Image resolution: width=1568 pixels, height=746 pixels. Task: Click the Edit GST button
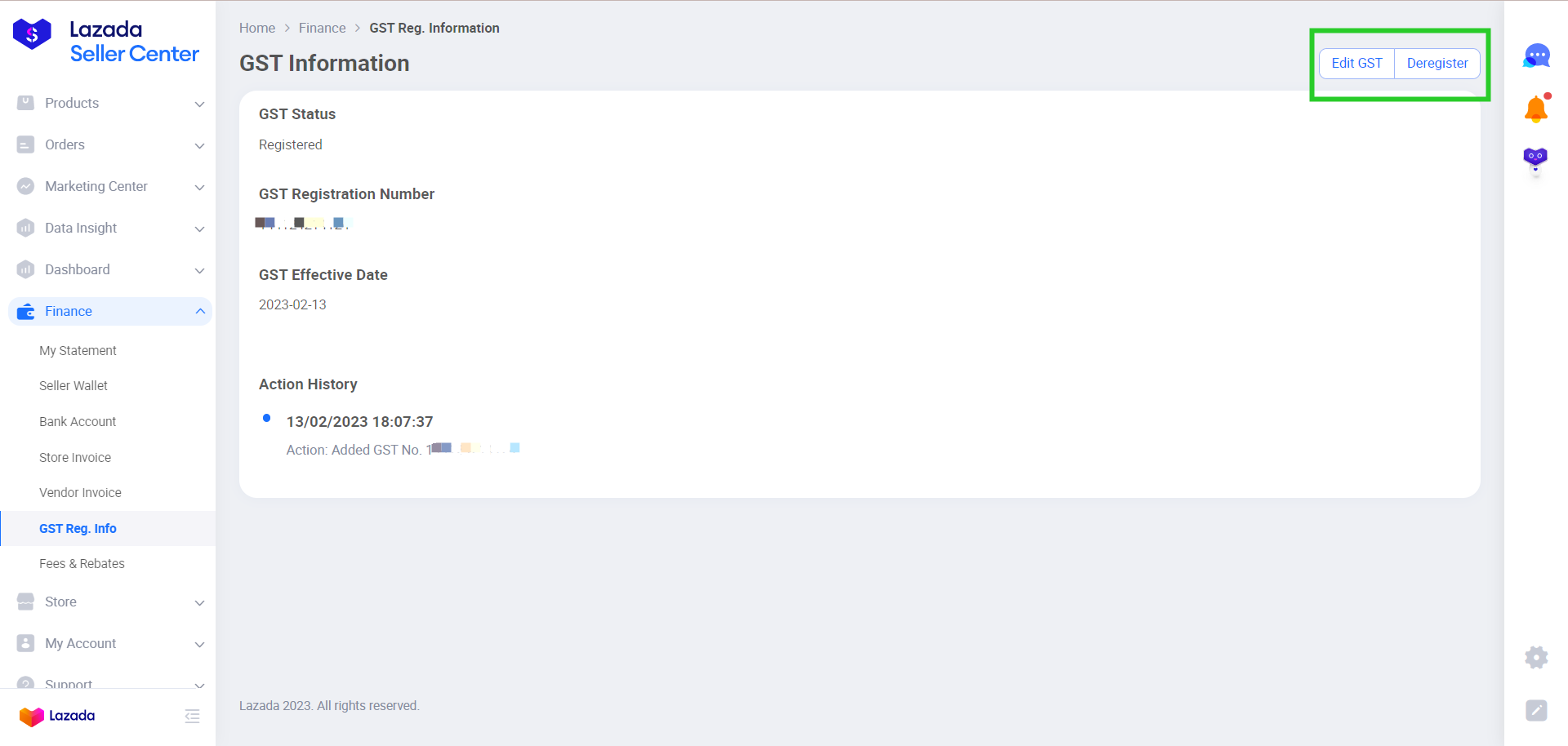pyautogui.click(x=1356, y=63)
